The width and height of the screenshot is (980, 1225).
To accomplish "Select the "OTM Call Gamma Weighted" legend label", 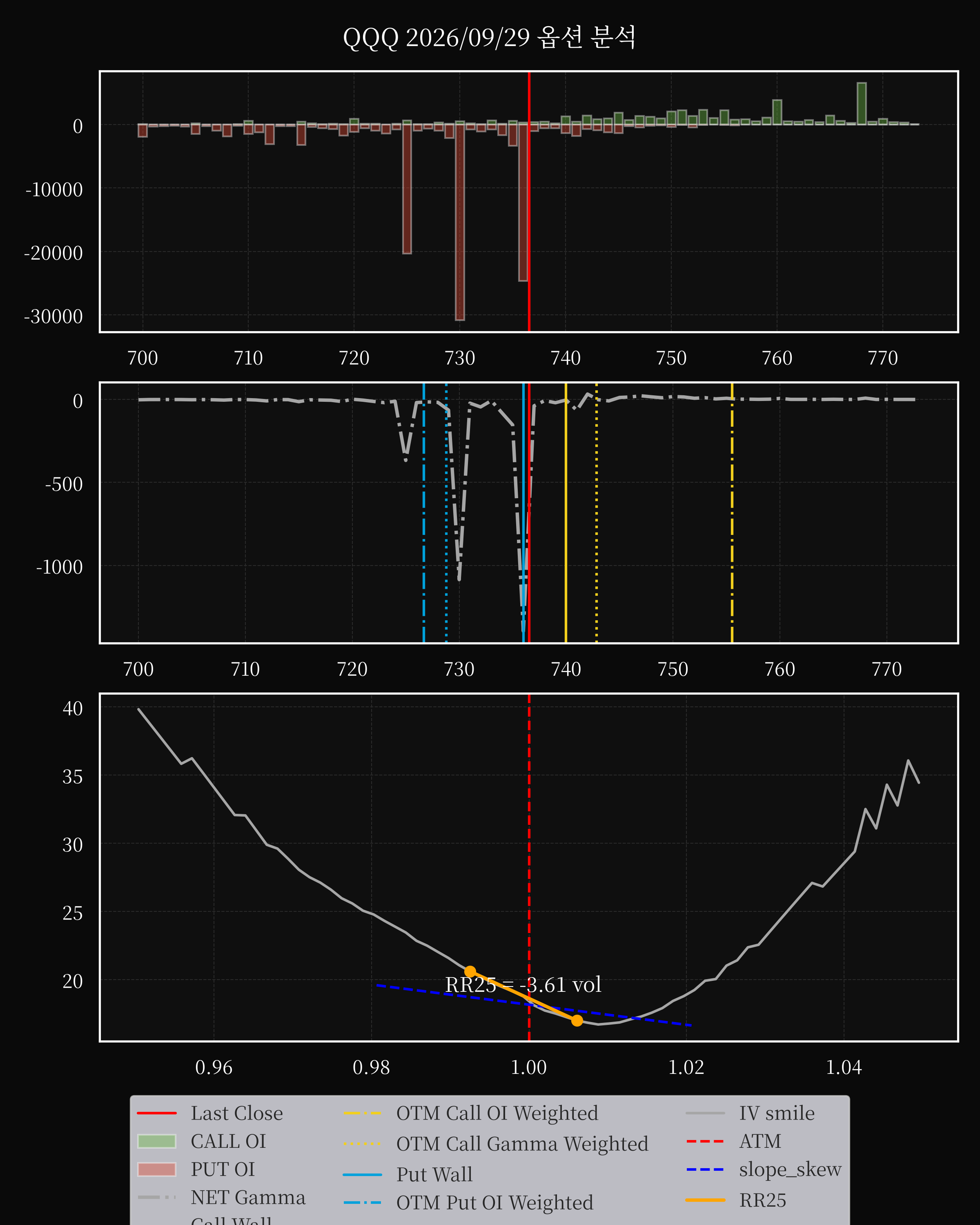I will click(522, 1144).
